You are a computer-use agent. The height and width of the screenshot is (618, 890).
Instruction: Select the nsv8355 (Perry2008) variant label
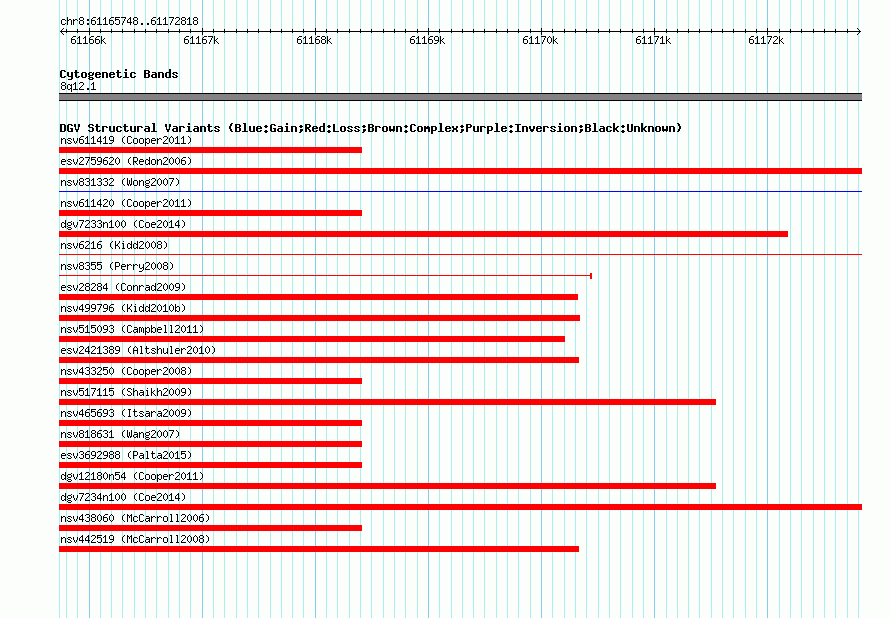pos(117,266)
